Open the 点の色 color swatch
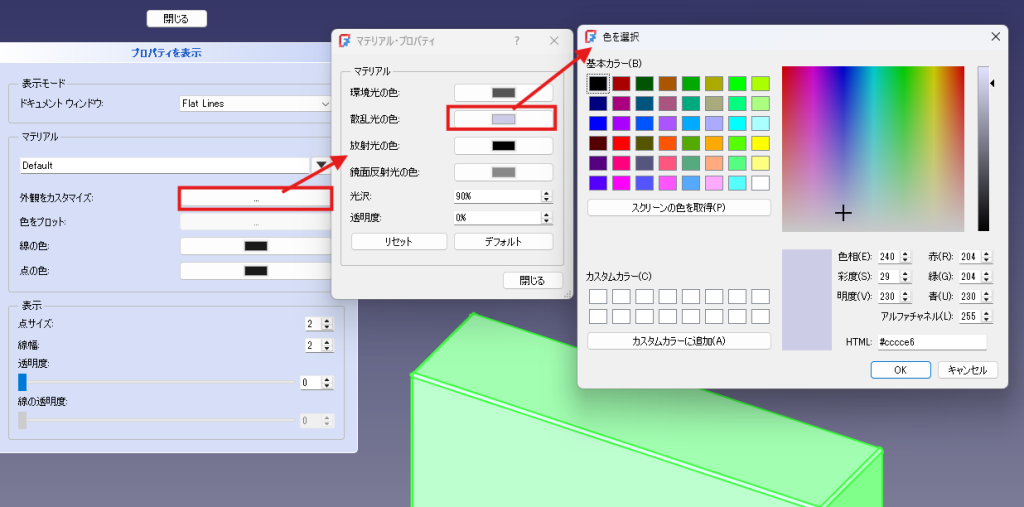 (x=255, y=270)
